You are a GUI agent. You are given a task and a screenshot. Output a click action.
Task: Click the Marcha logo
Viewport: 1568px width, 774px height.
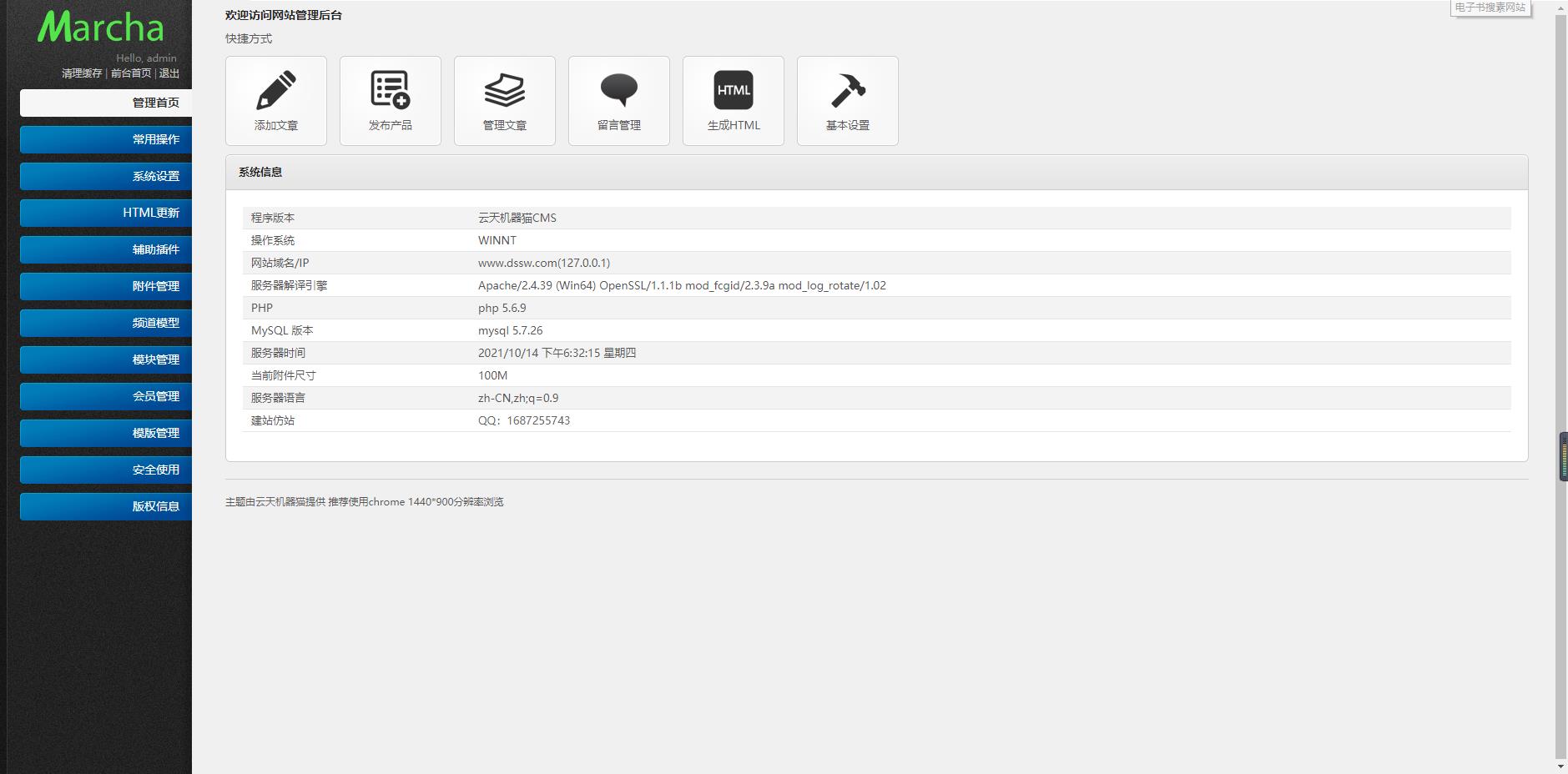(100, 28)
